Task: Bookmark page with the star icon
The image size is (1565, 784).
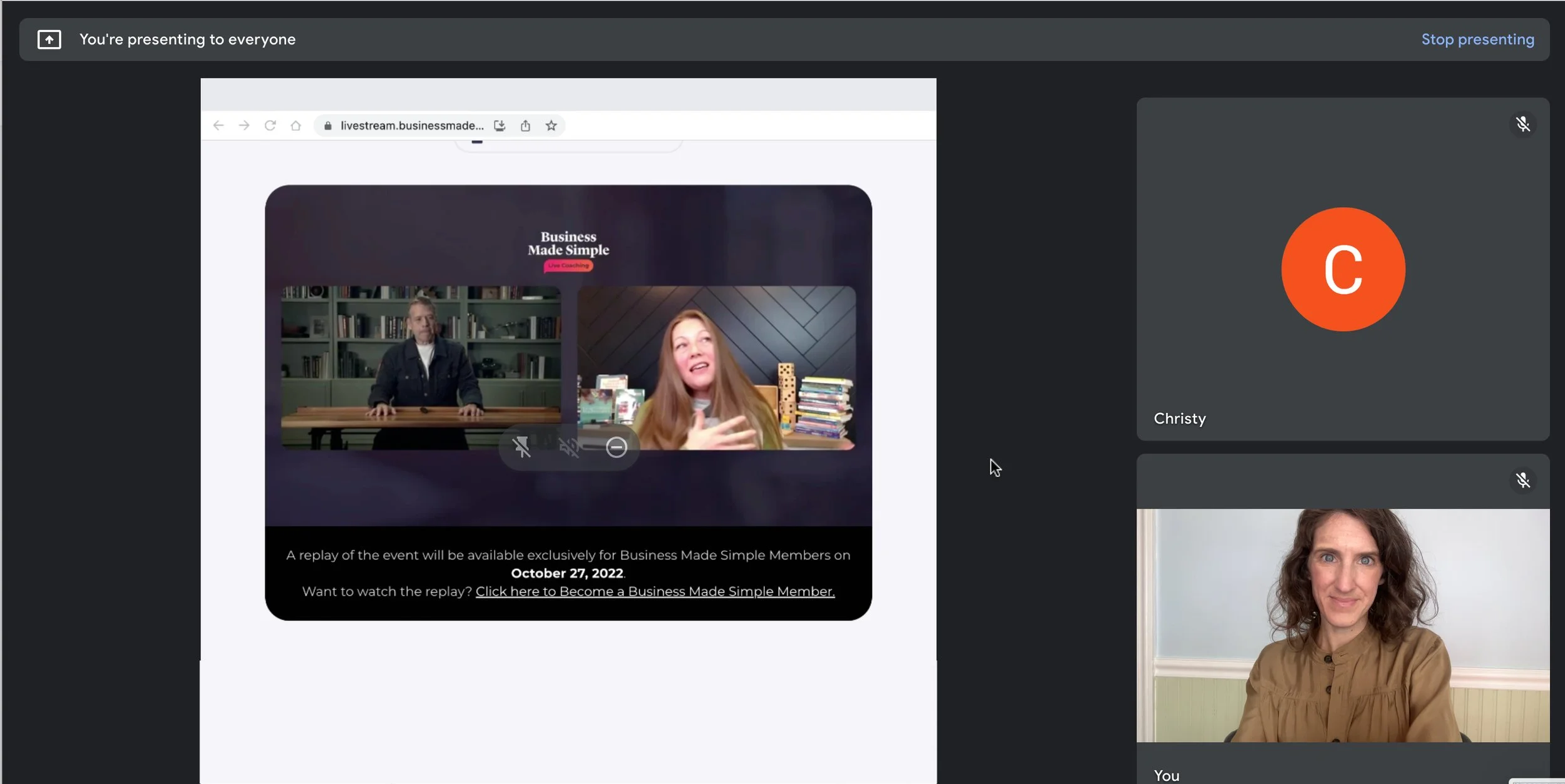Action: point(551,126)
